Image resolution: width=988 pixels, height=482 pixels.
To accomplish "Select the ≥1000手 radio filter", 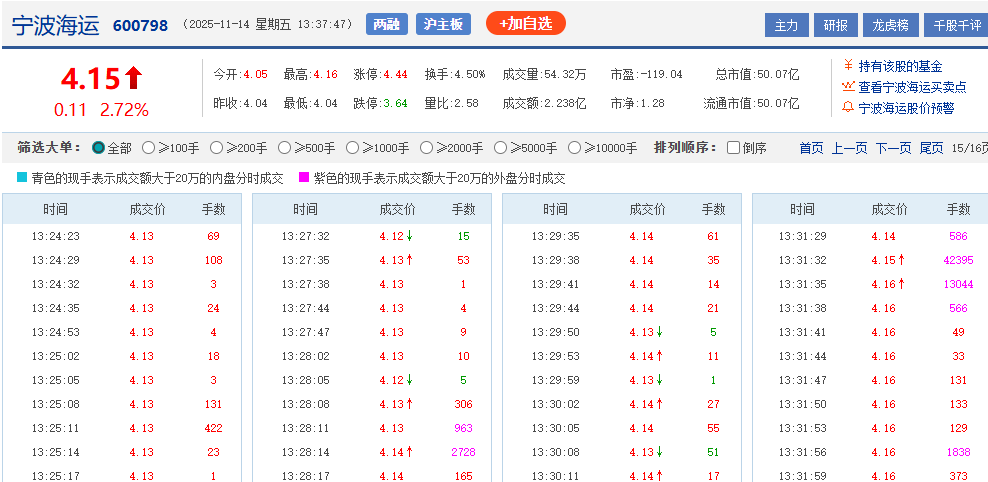I will coord(352,148).
